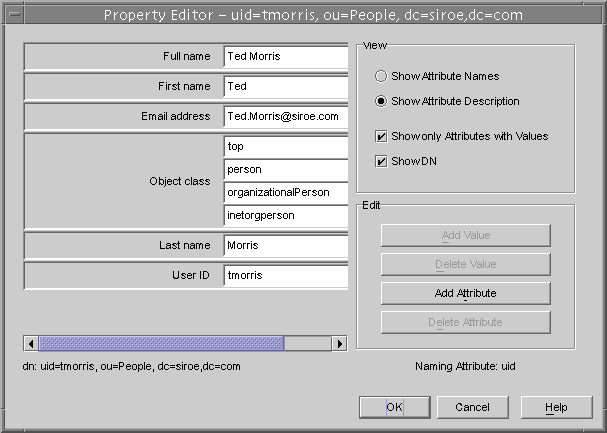Image resolution: width=607 pixels, height=433 pixels.
Task: Click the object class value top
Action: 286,147
